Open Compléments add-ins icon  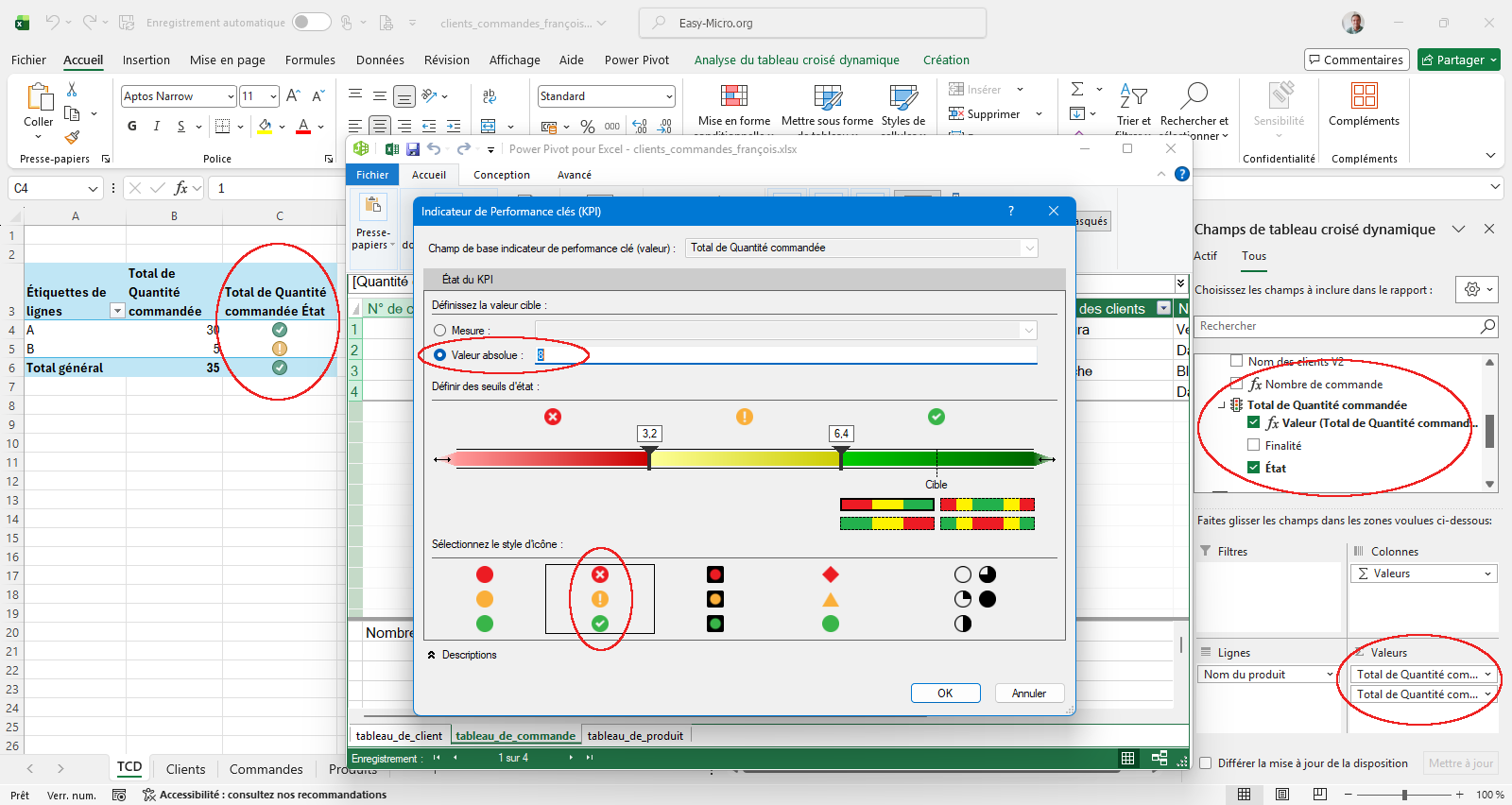point(1364,95)
